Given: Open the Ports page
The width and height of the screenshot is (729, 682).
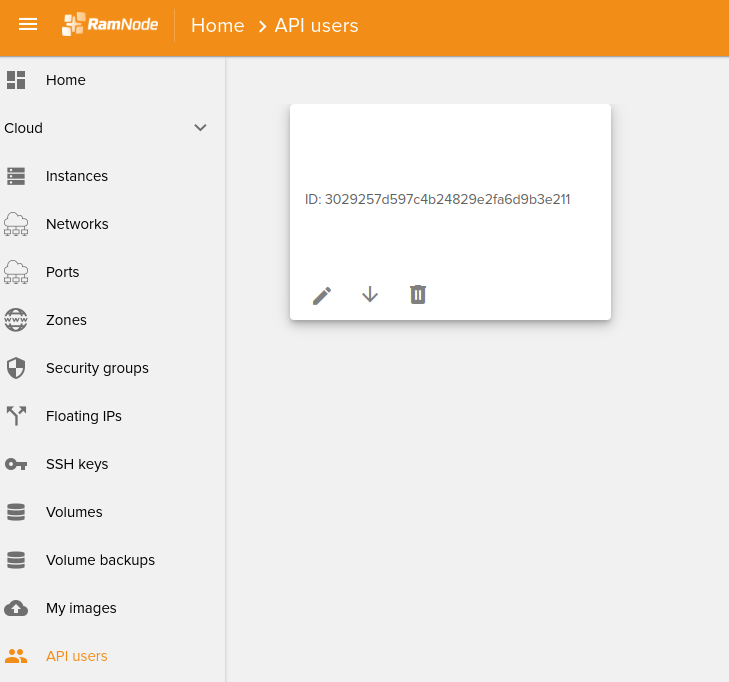Looking at the screenshot, I should pos(62,272).
